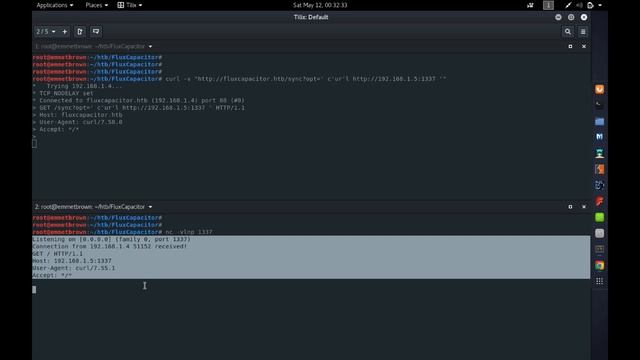Click the terminal 2 cursor block

pyautogui.click(x=34, y=289)
